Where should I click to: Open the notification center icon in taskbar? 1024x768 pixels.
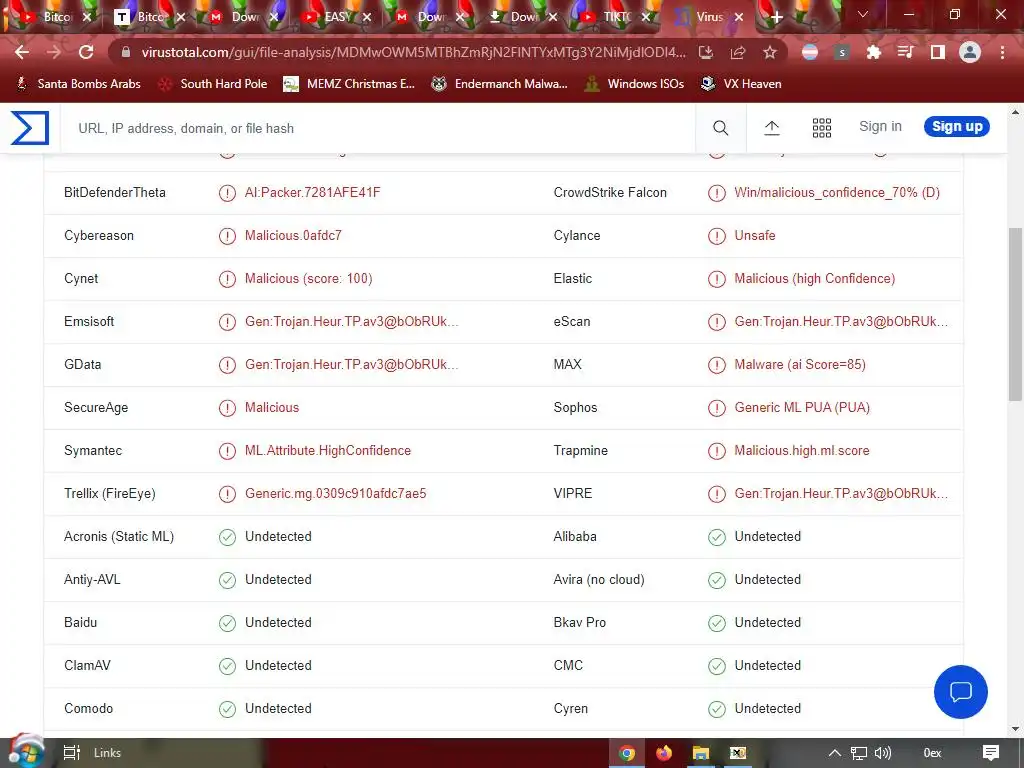pos(990,753)
